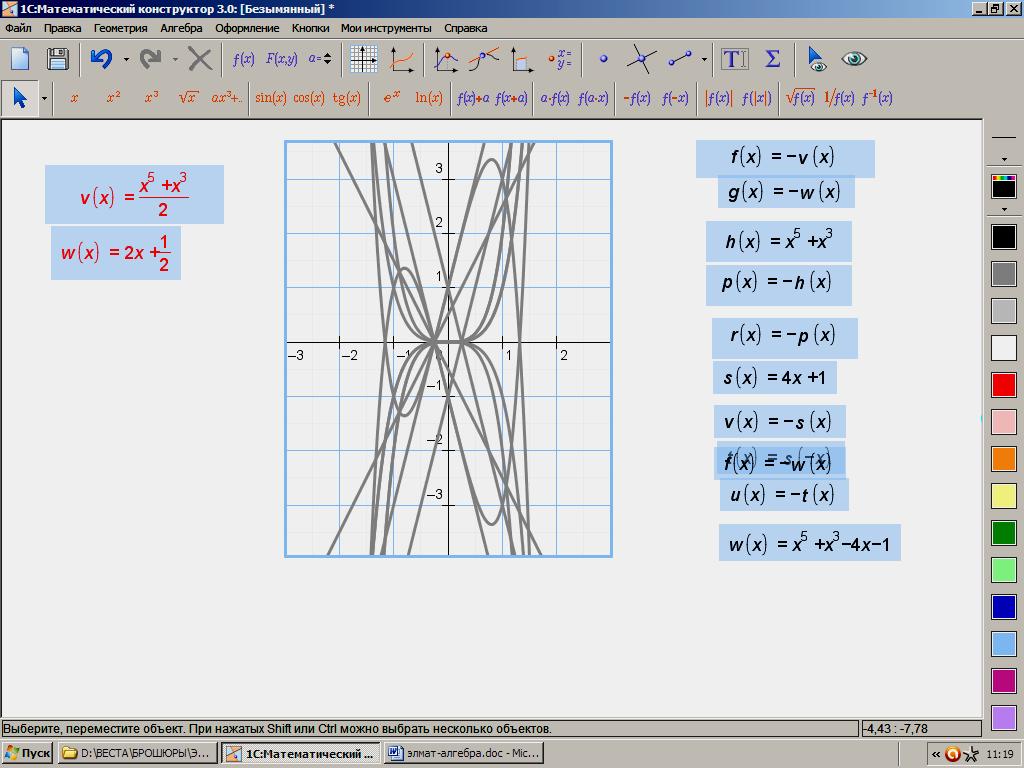The width and height of the screenshot is (1024, 768).
Task: Insert the x squared function
Action: [113, 98]
